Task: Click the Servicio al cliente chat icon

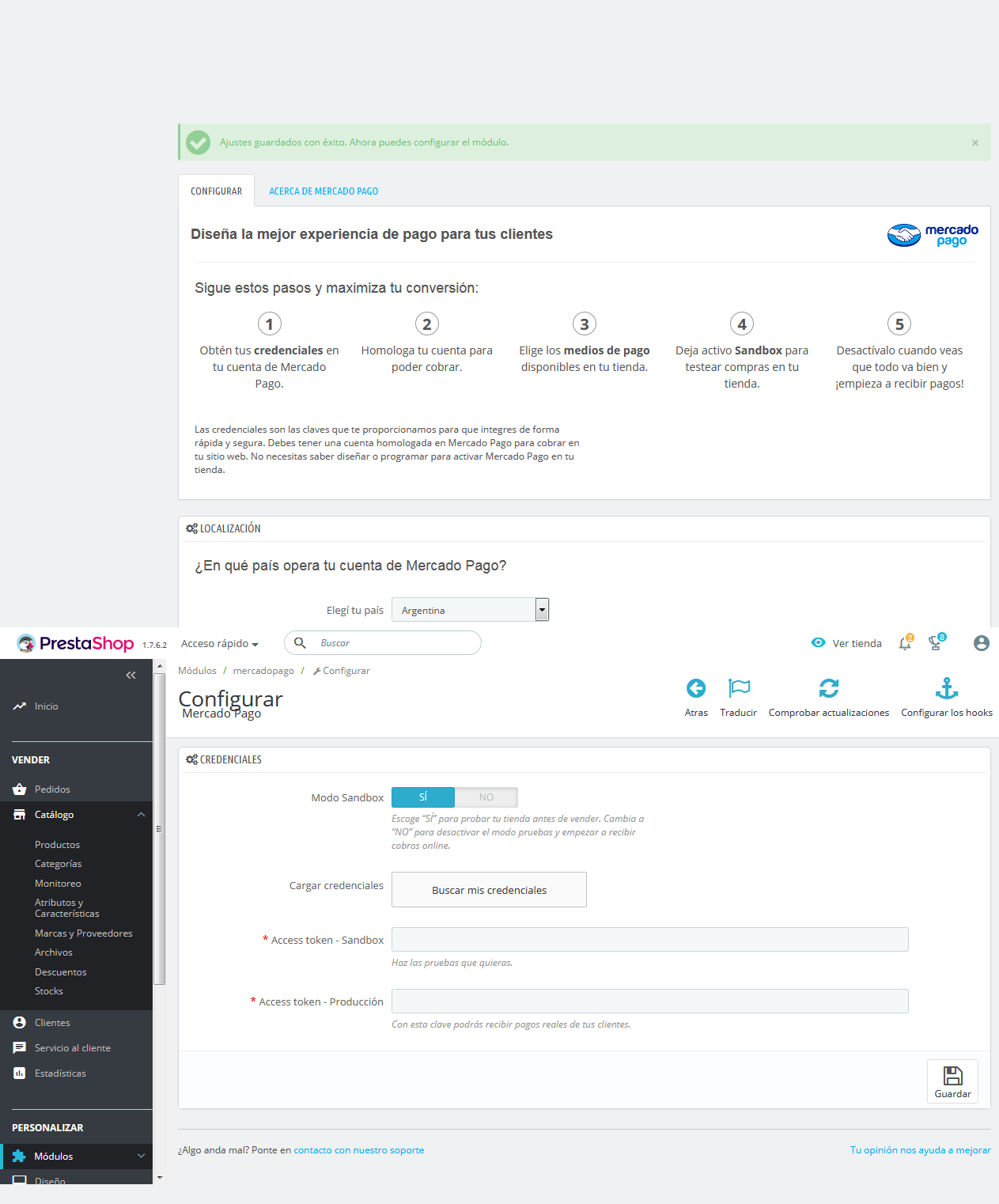Action: 20,1048
